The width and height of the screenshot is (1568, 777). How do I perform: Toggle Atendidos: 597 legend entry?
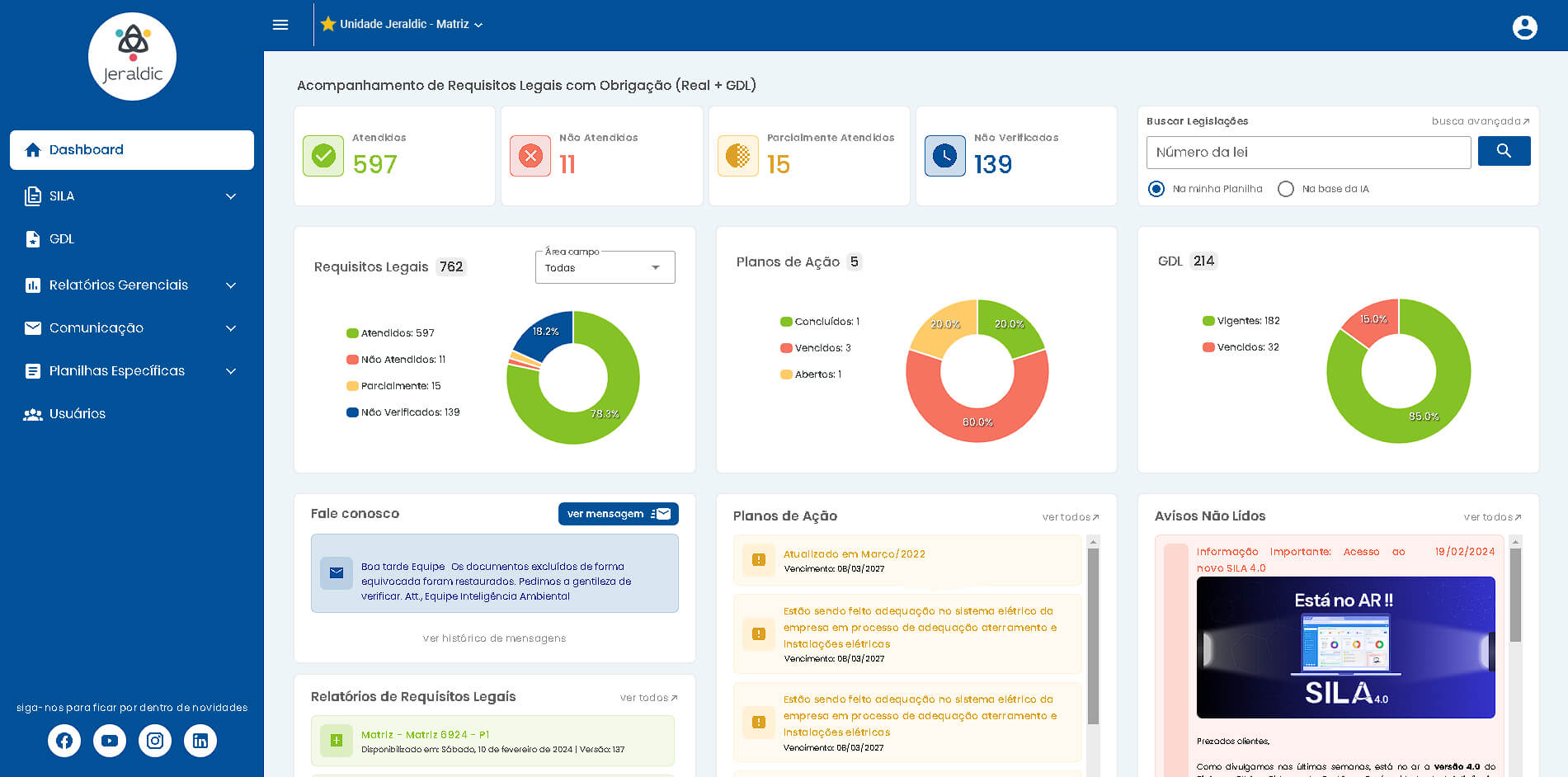390,333
